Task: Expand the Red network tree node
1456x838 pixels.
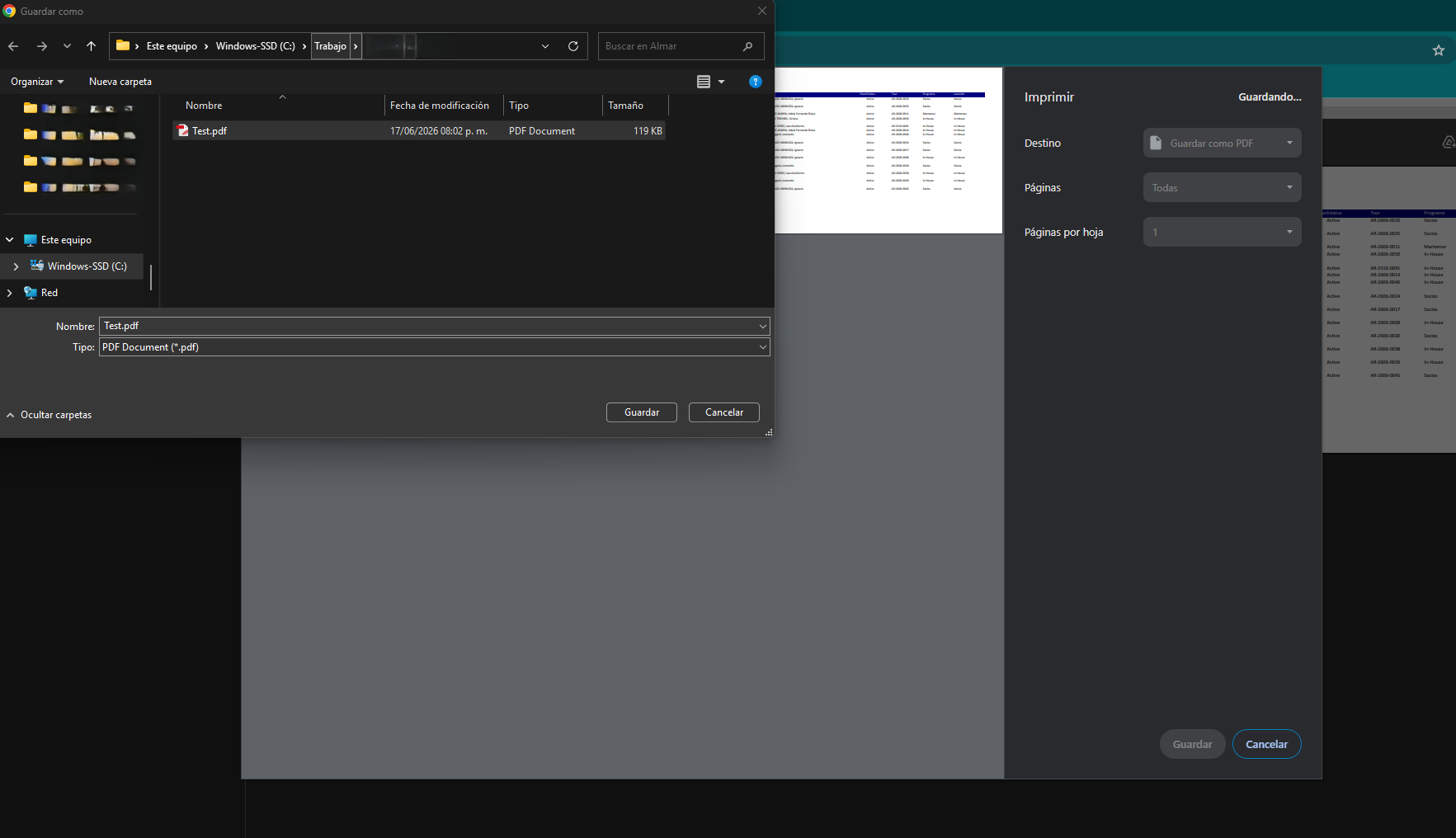Action: point(10,293)
